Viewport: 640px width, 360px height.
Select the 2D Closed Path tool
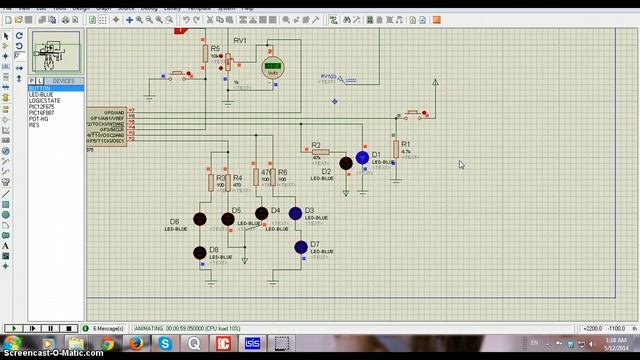point(6,236)
